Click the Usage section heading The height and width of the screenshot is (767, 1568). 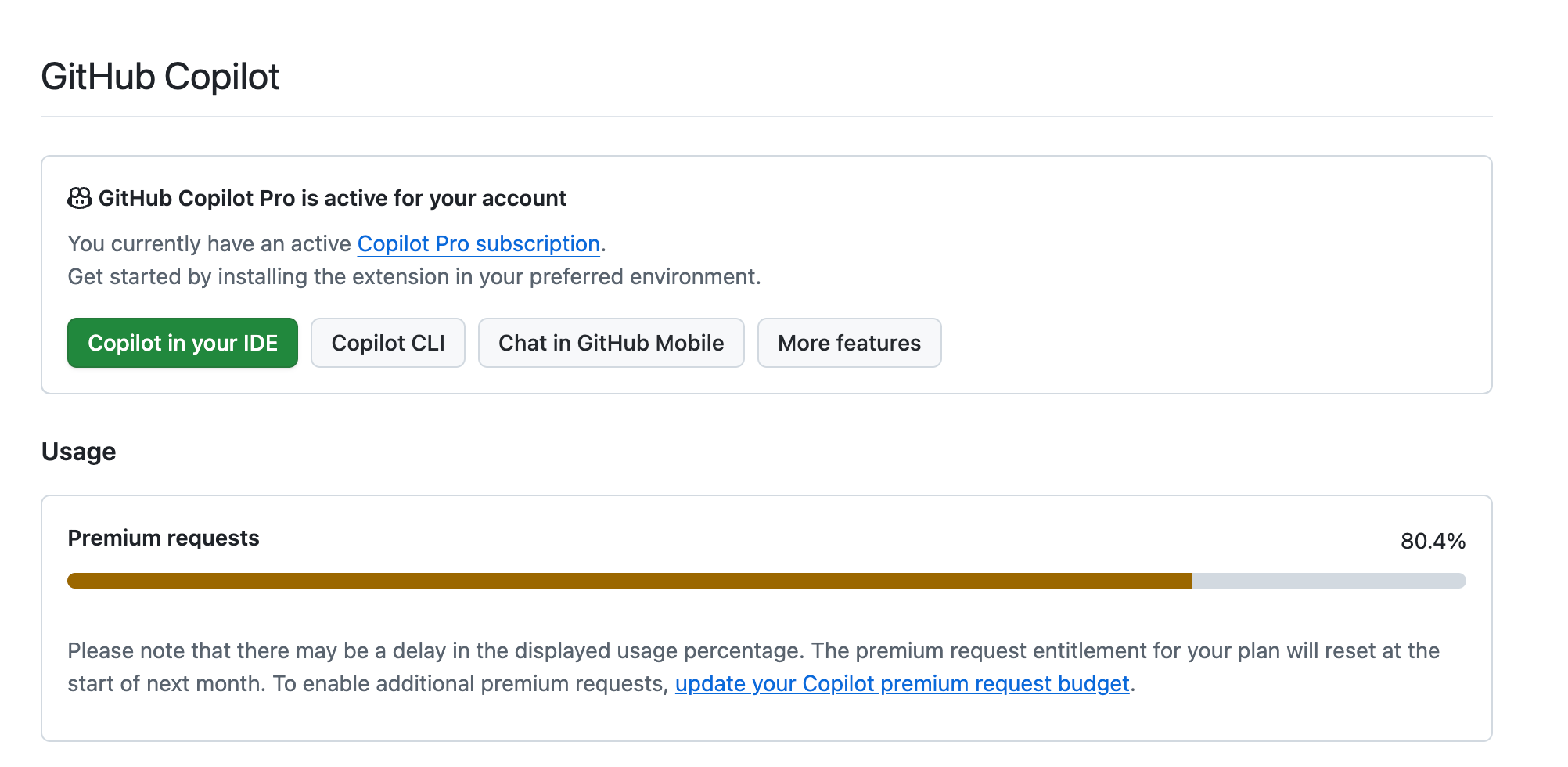pyautogui.click(x=78, y=452)
